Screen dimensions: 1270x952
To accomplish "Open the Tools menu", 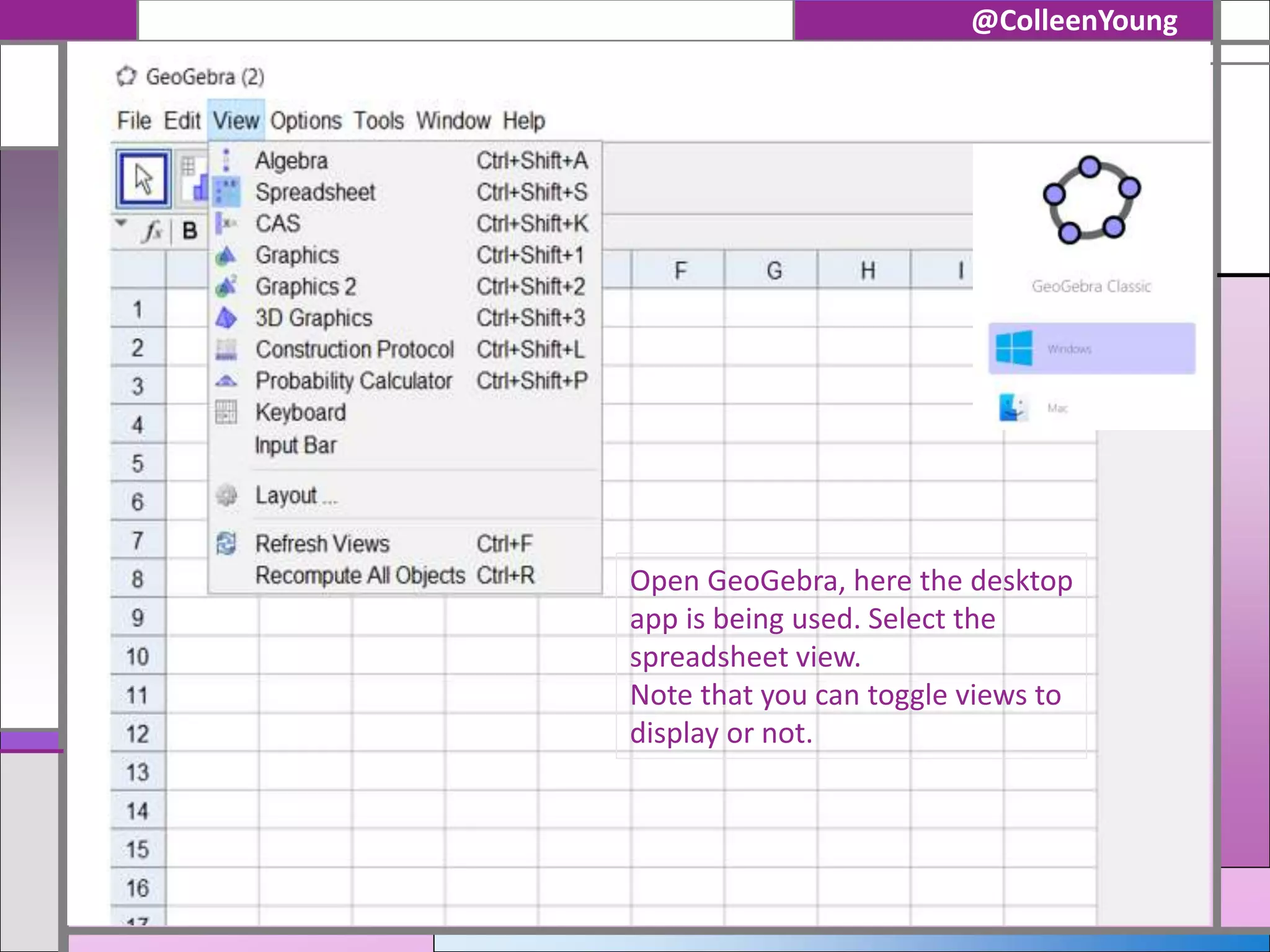I will [378, 120].
